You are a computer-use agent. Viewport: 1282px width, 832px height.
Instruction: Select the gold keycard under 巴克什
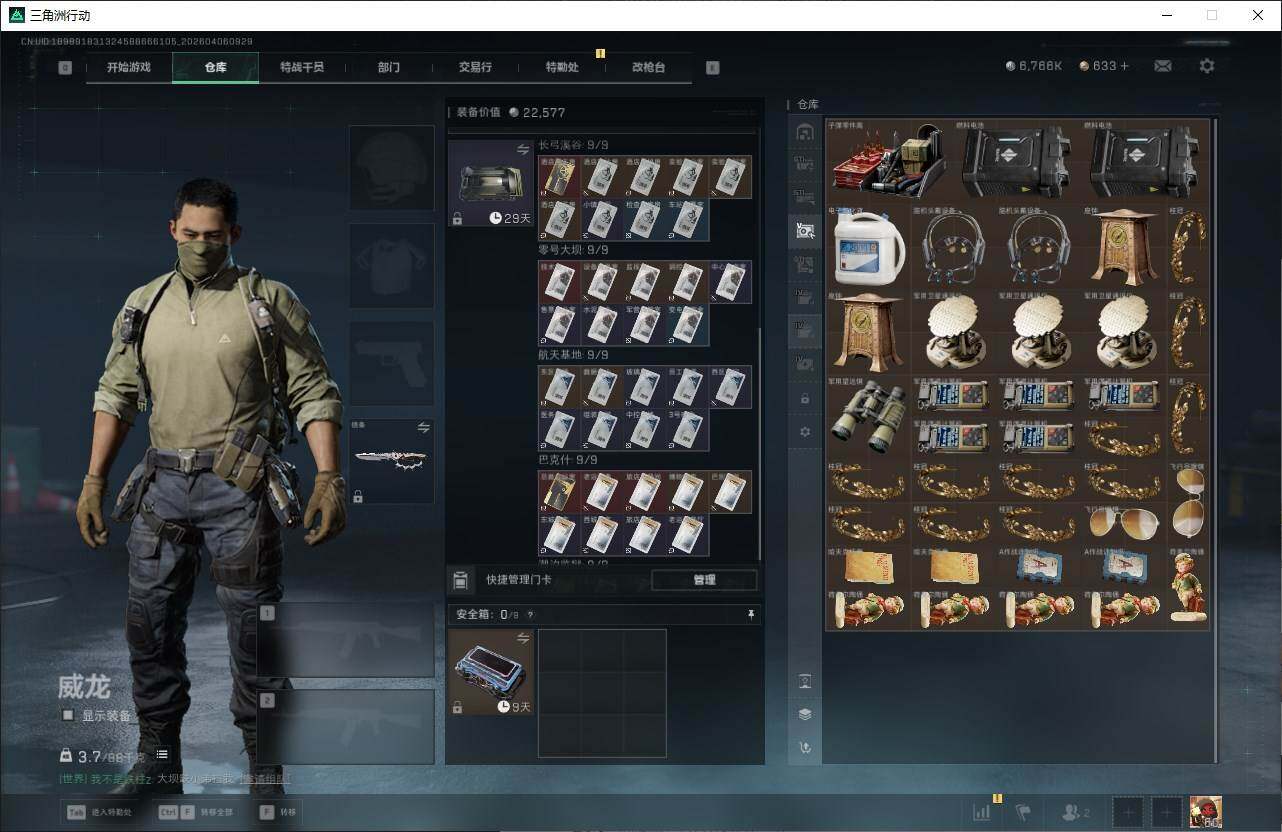(x=559, y=492)
